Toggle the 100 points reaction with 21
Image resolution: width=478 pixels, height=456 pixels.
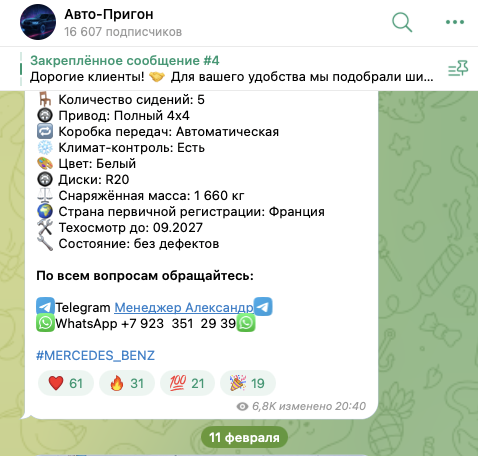point(187,383)
